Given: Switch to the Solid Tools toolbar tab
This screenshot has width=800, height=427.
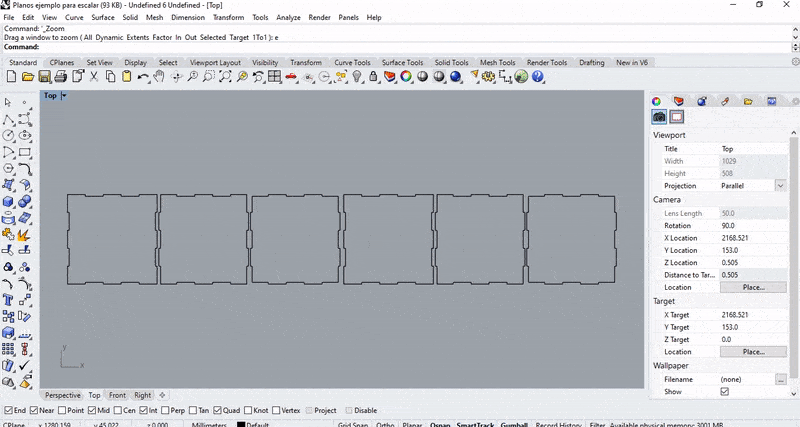Looking at the screenshot, I should 451,62.
